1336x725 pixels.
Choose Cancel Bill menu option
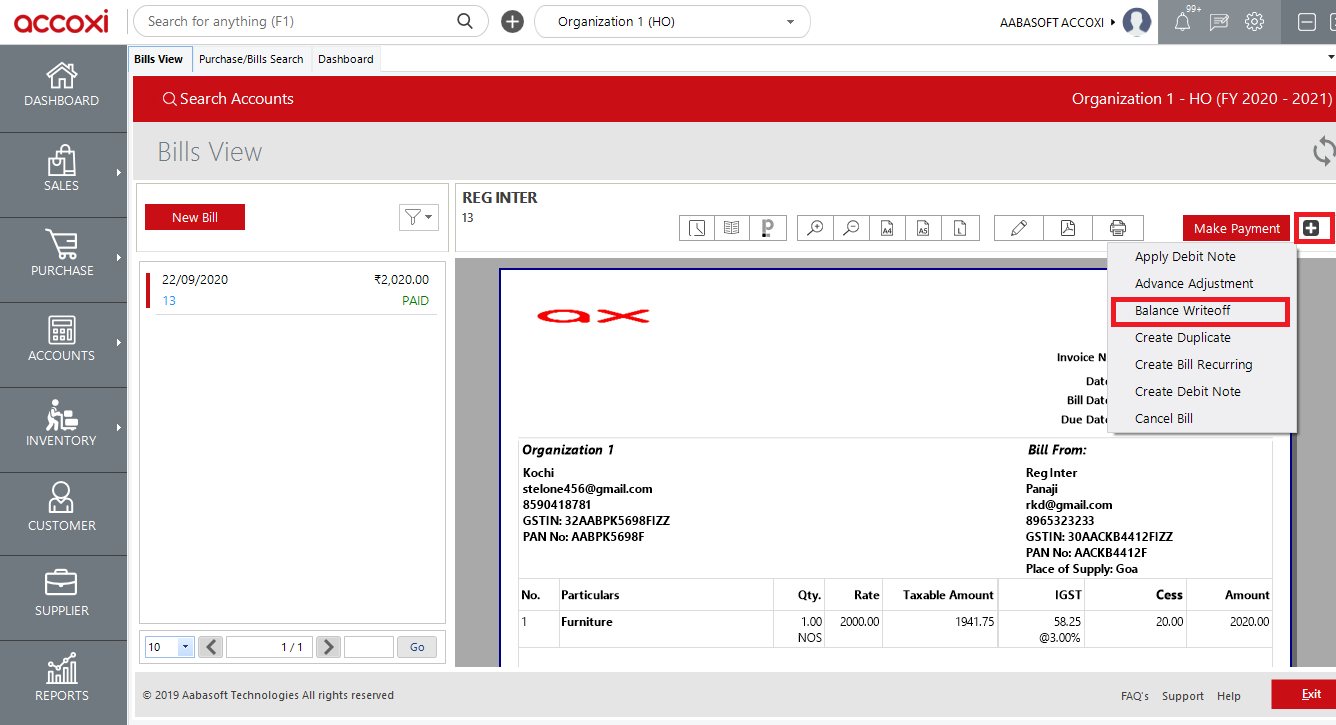click(x=1164, y=419)
